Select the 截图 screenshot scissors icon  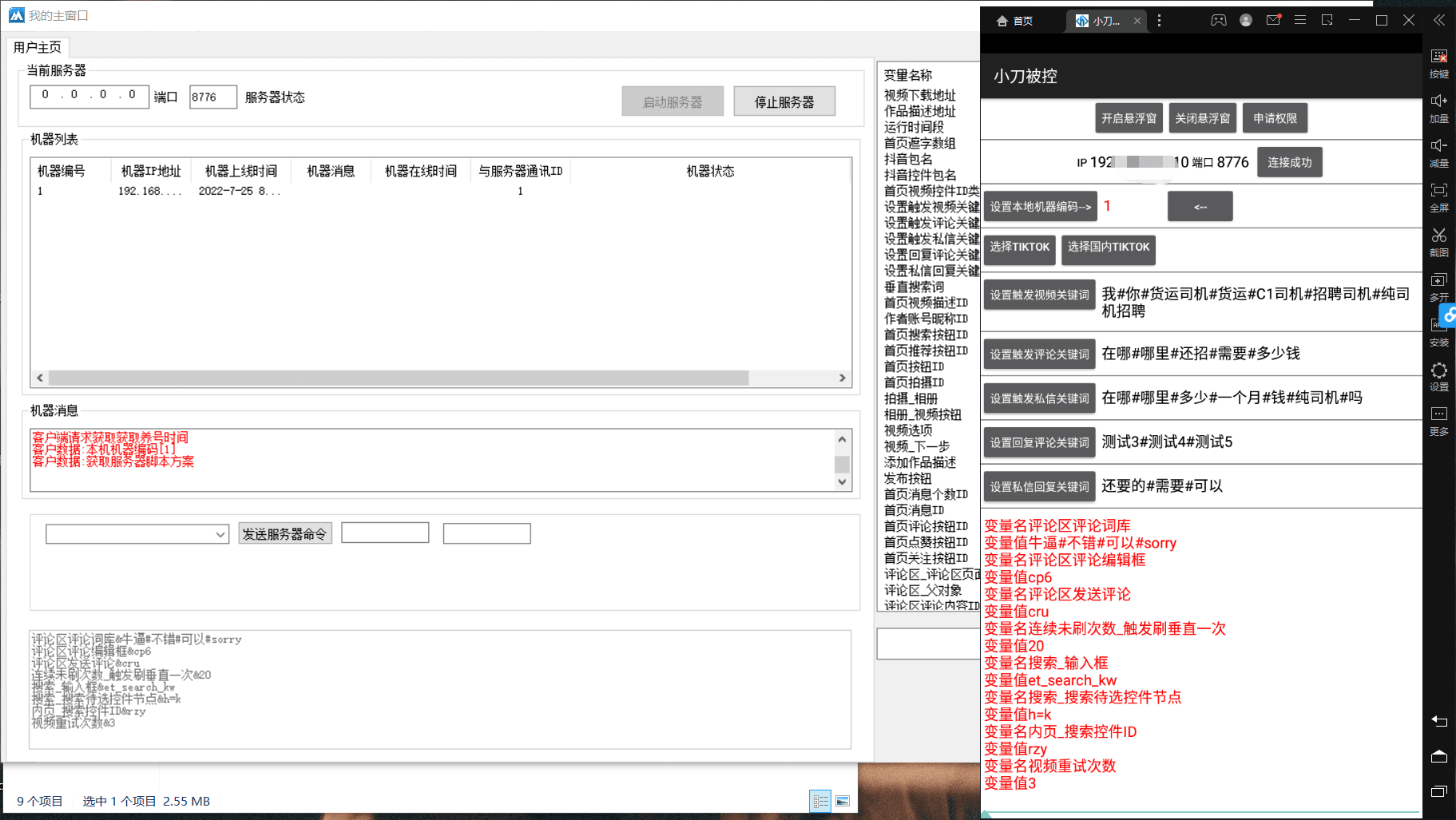tap(1438, 236)
